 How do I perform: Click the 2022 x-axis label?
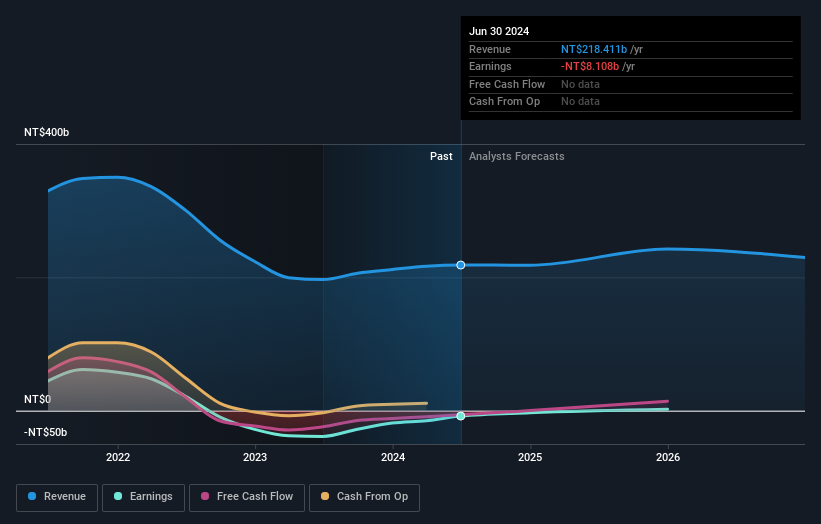pyautogui.click(x=118, y=457)
